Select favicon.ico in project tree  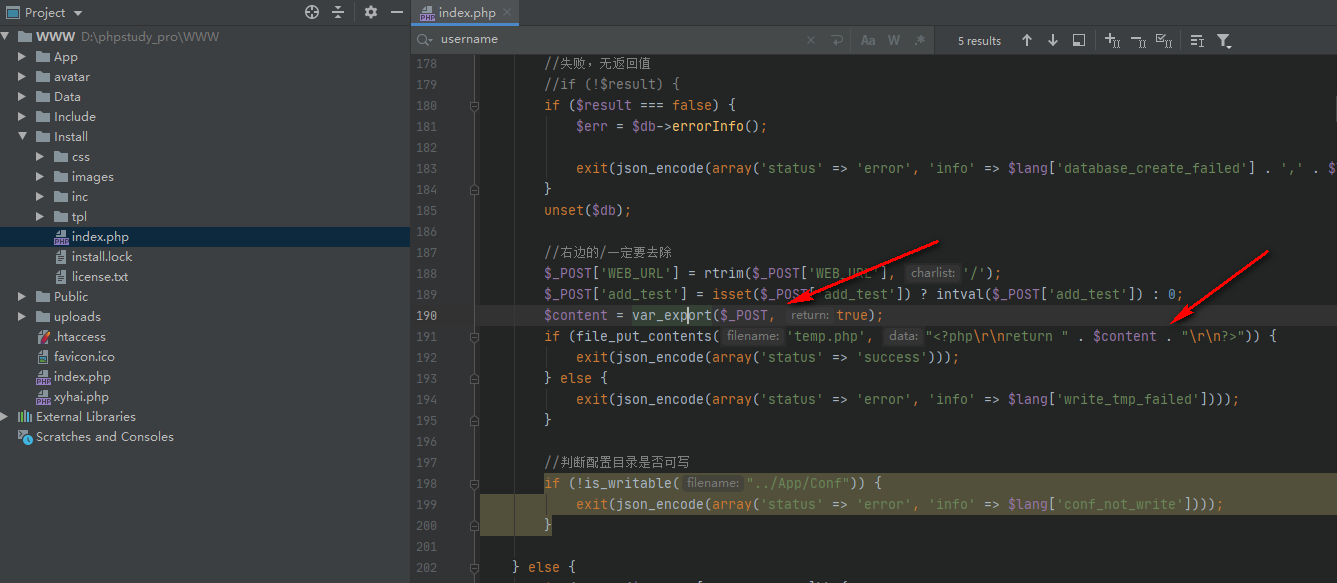tap(84, 357)
